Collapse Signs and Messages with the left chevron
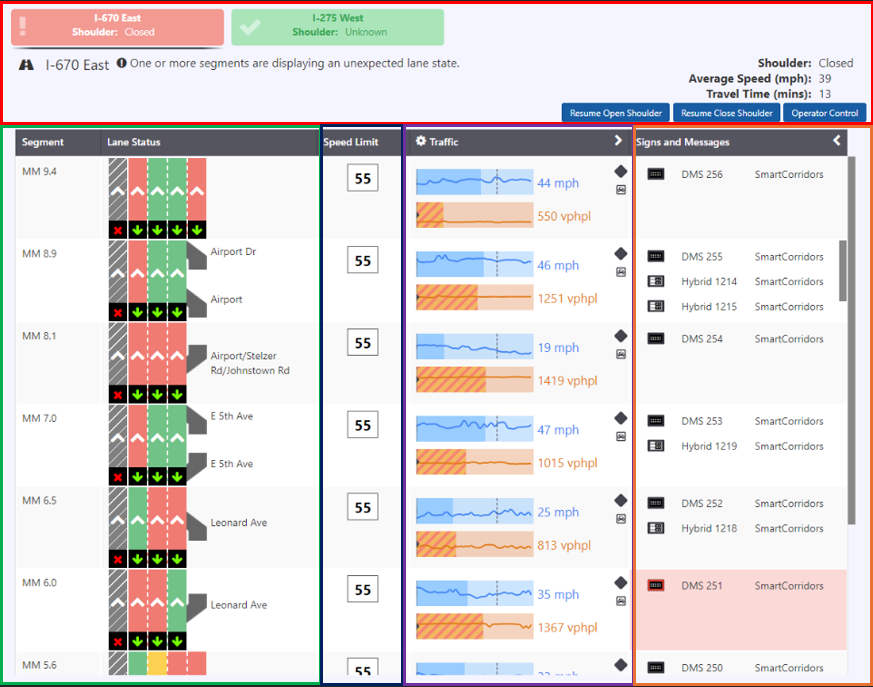Screen dimensions: 873x687 pyautogui.click(x=836, y=140)
